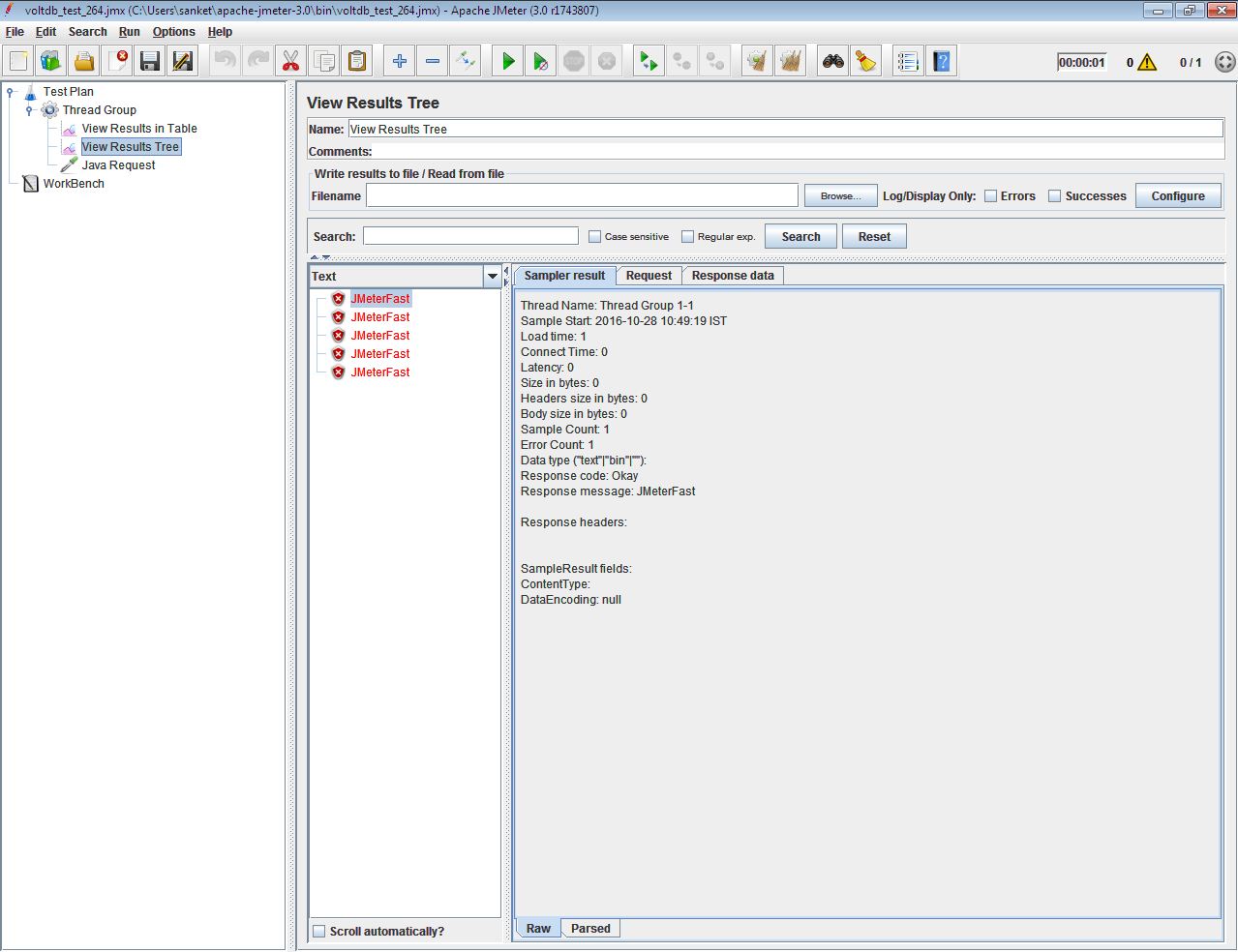This screenshot has width=1238, height=952.
Task: Click the Search button
Action: (800, 236)
